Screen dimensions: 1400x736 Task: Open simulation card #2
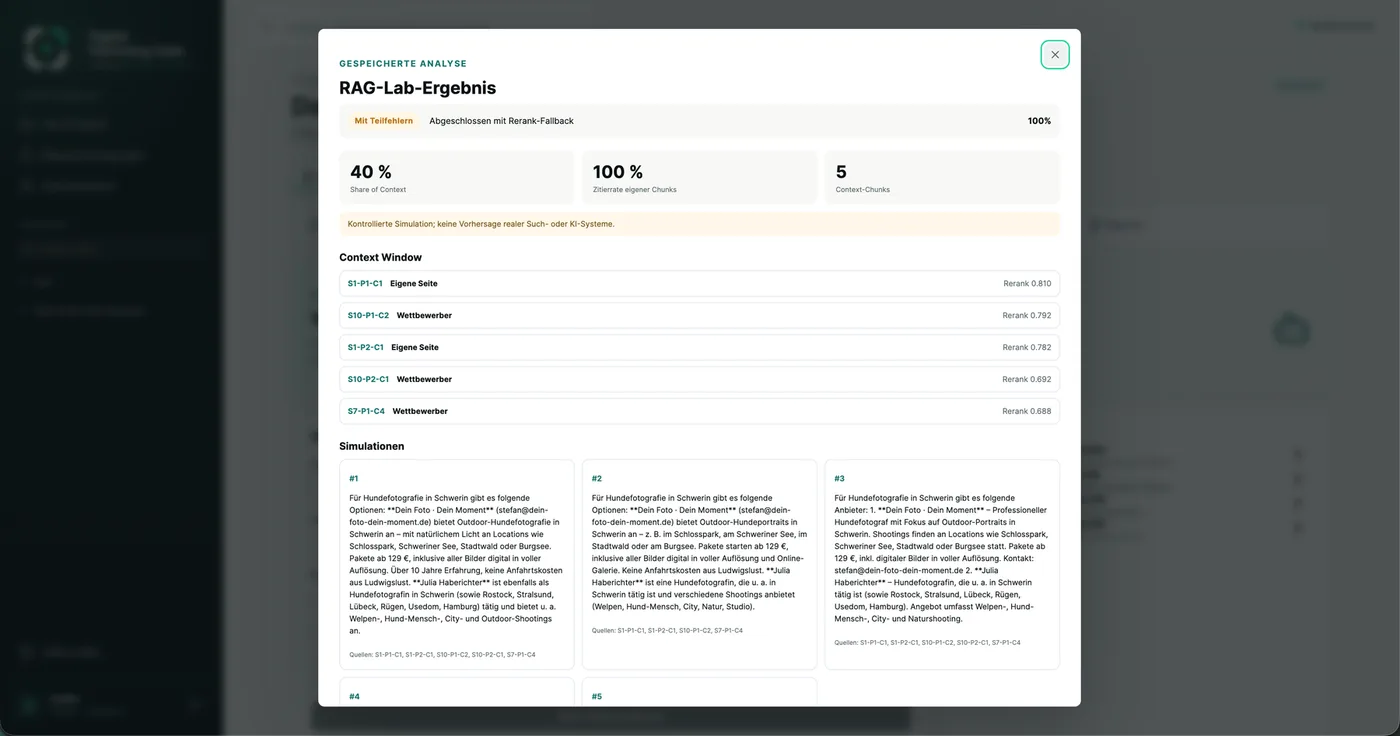pyautogui.click(x=699, y=564)
